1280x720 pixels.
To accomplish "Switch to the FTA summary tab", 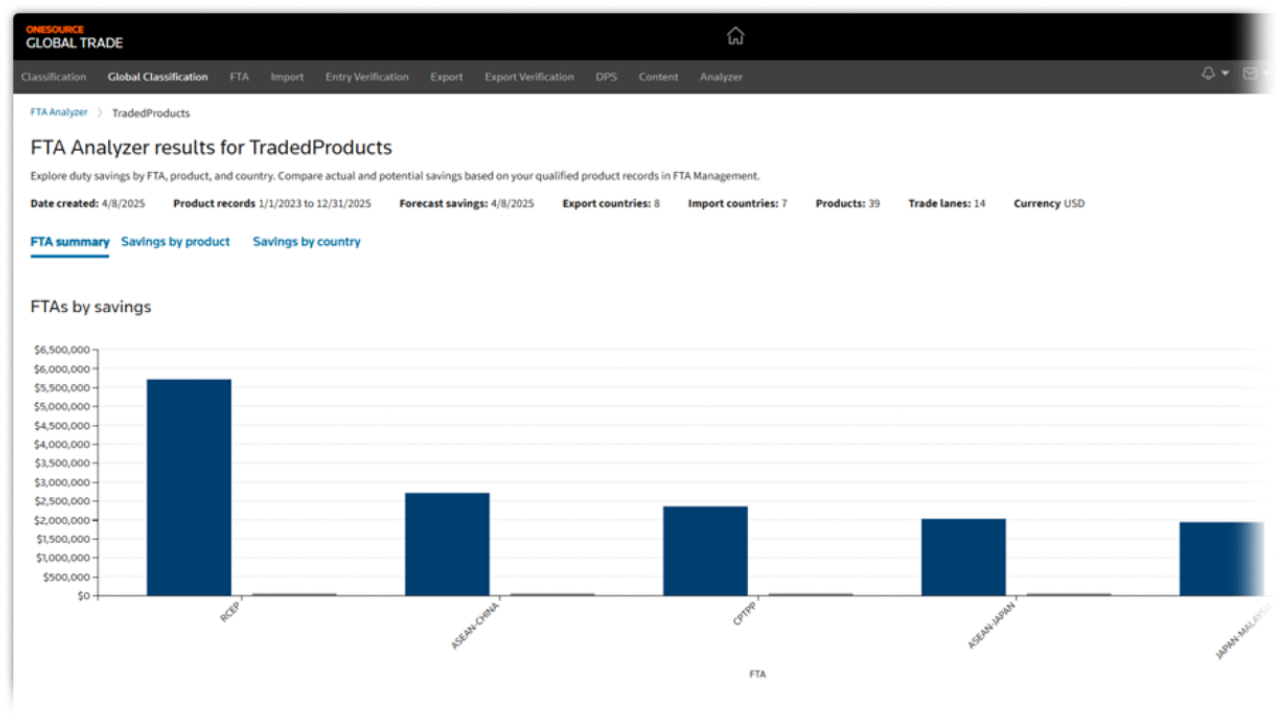I will (x=69, y=241).
